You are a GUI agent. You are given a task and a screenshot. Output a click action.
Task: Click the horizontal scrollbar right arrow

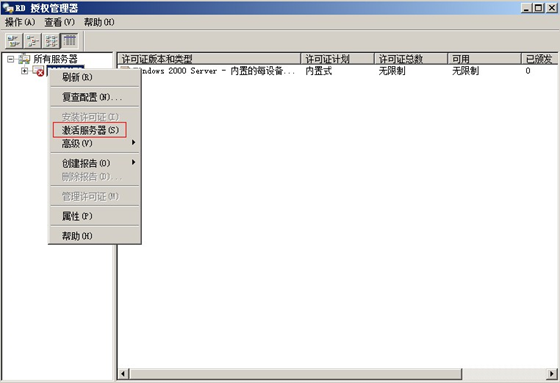[552, 374]
